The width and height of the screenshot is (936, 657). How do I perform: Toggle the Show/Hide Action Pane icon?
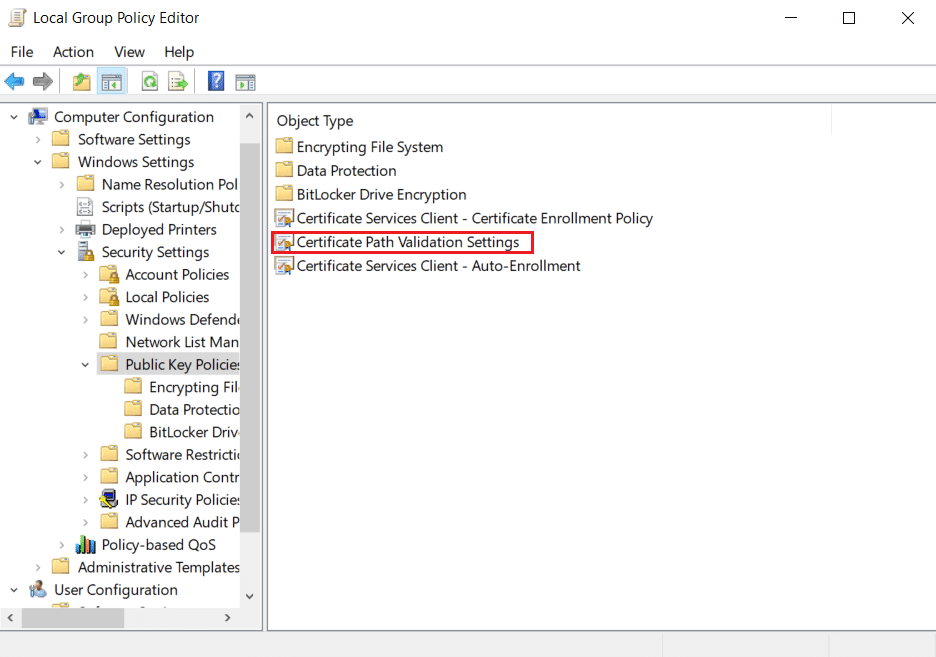coord(246,81)
